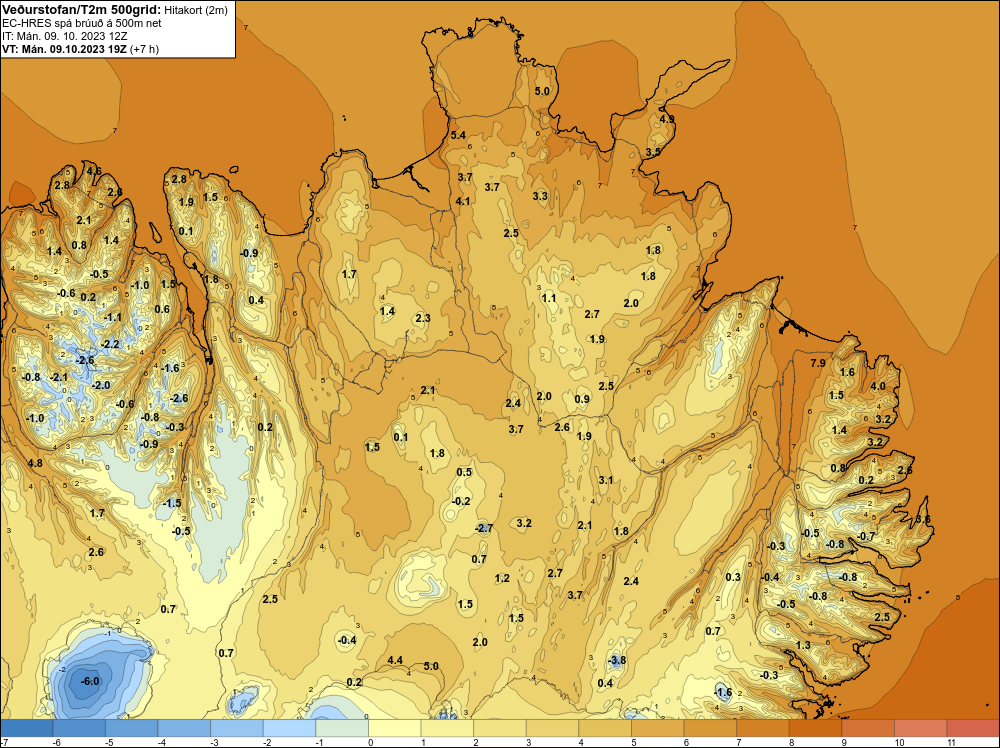This screenshot has height=748, width=1000.
Task: Click legend swatch between -2 and -1
Action: coord(290,728)
